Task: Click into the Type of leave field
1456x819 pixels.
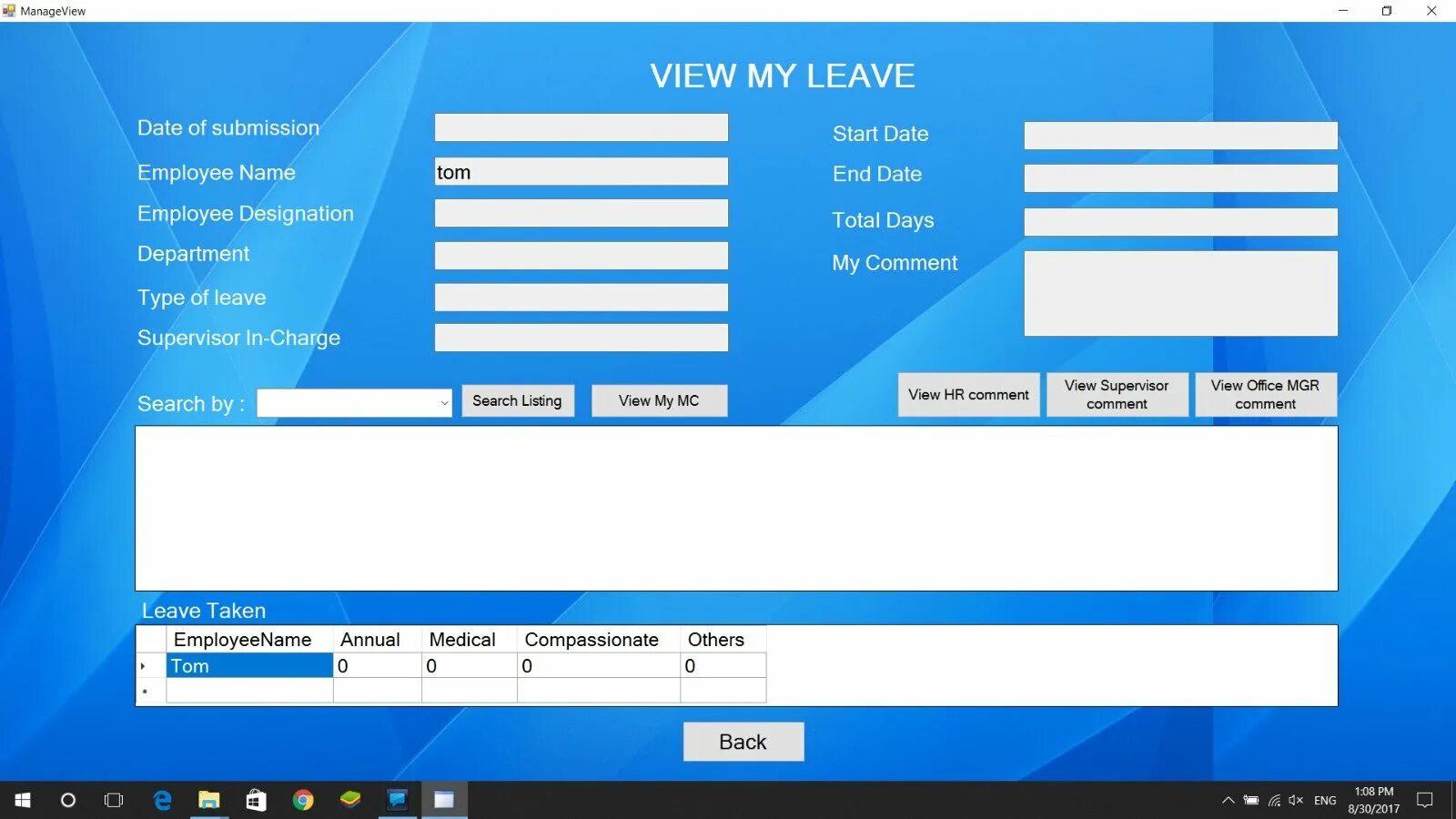Action: click(x=581, y=298)
